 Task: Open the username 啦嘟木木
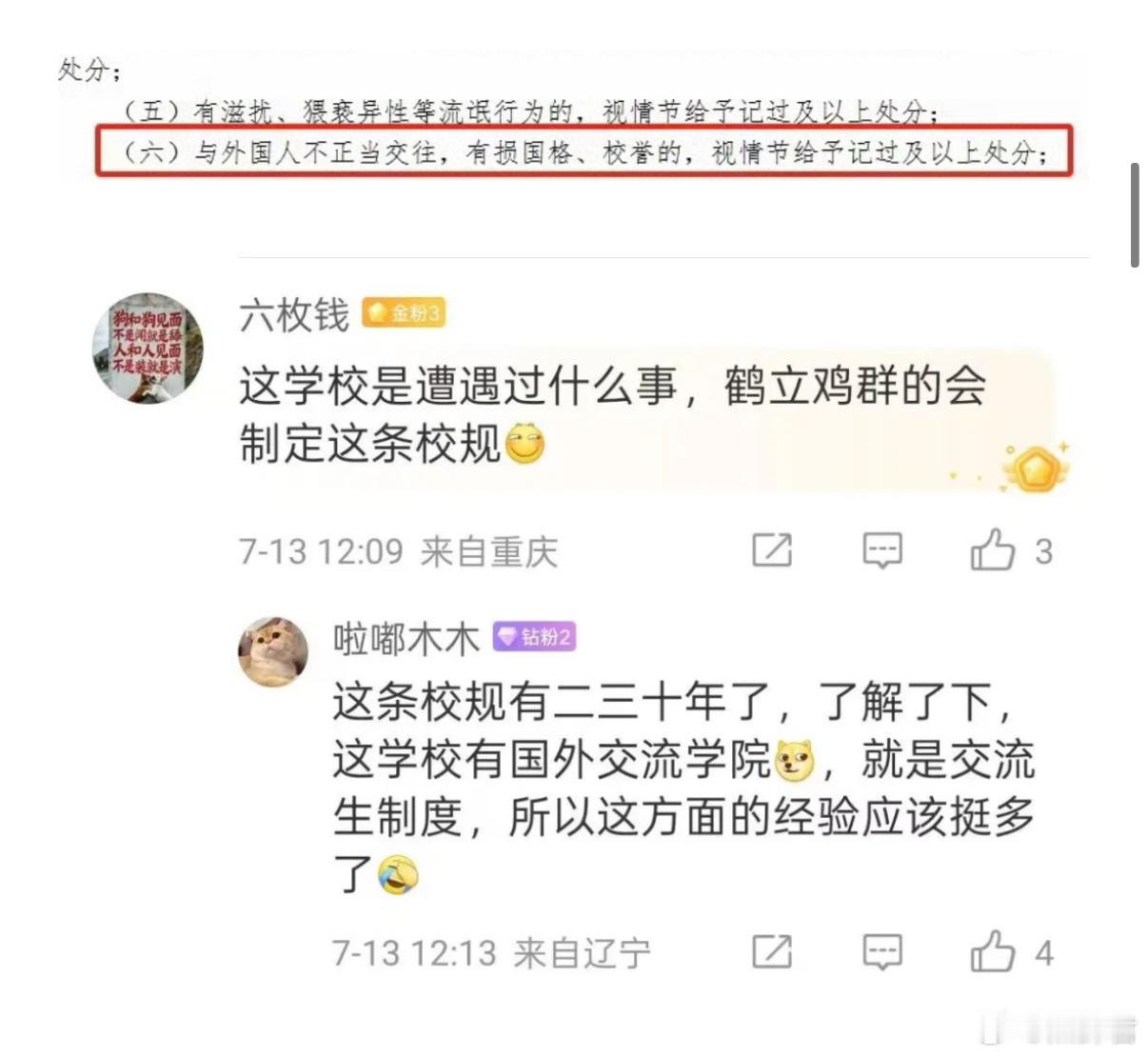tap(406, 638)
